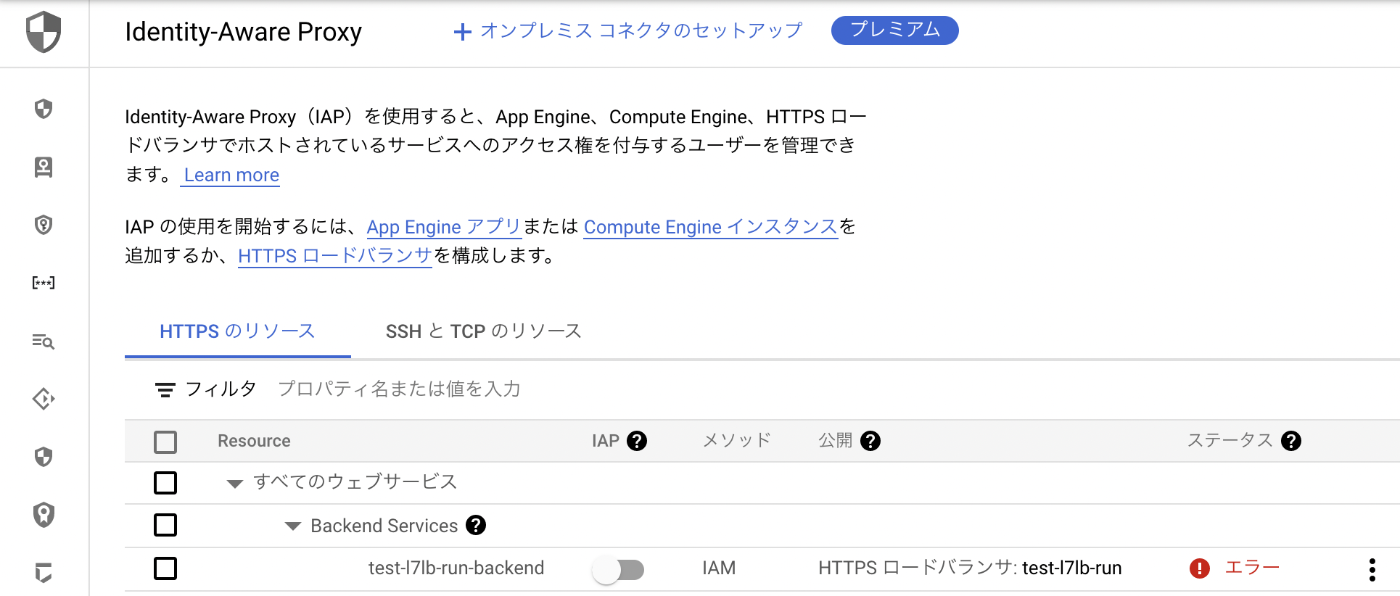Screen dimensions: 1400x596
Task: Open the Learn more link
Action: coord(232,175)
